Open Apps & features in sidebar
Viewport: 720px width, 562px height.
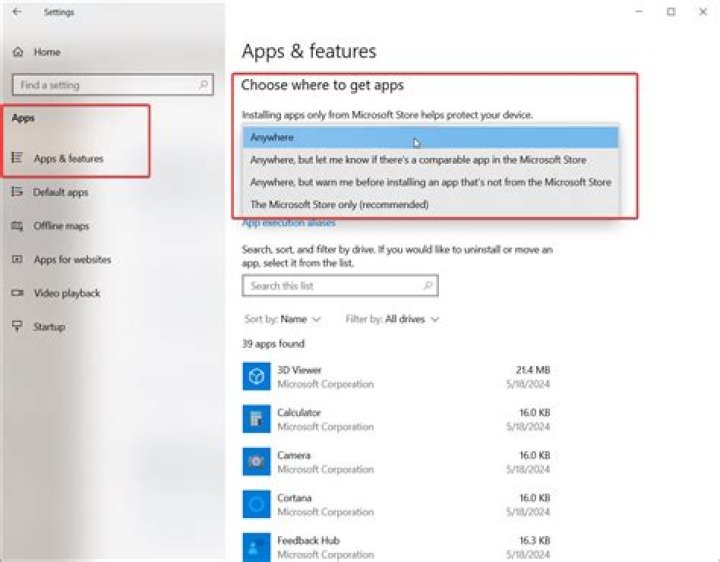[68, 159]
